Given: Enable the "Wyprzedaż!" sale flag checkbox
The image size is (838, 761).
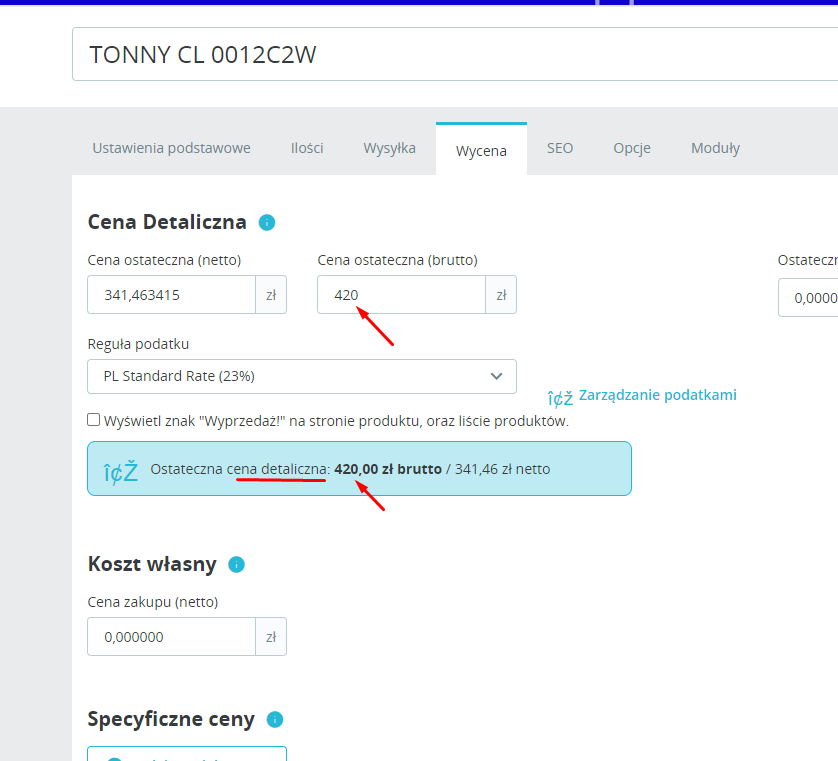Looking at the screenshot, I should click(94, 420).
